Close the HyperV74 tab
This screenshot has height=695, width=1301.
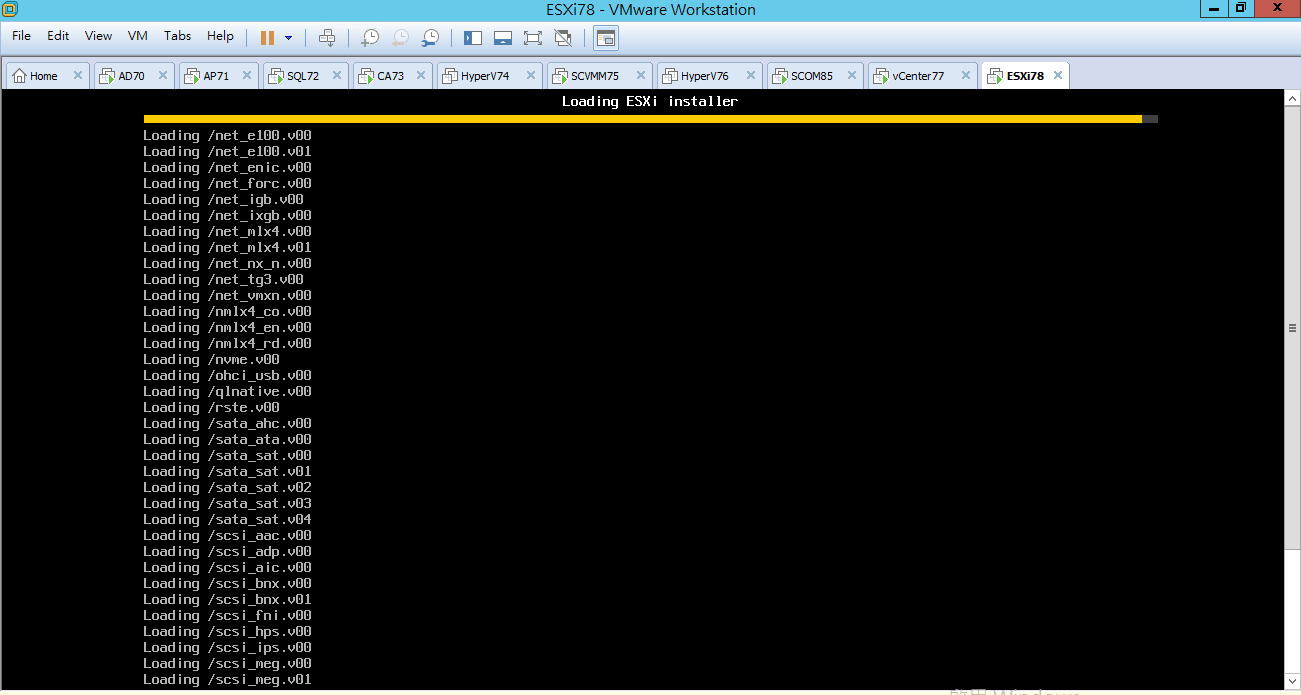pyautogui.click(x=530, y=75)
